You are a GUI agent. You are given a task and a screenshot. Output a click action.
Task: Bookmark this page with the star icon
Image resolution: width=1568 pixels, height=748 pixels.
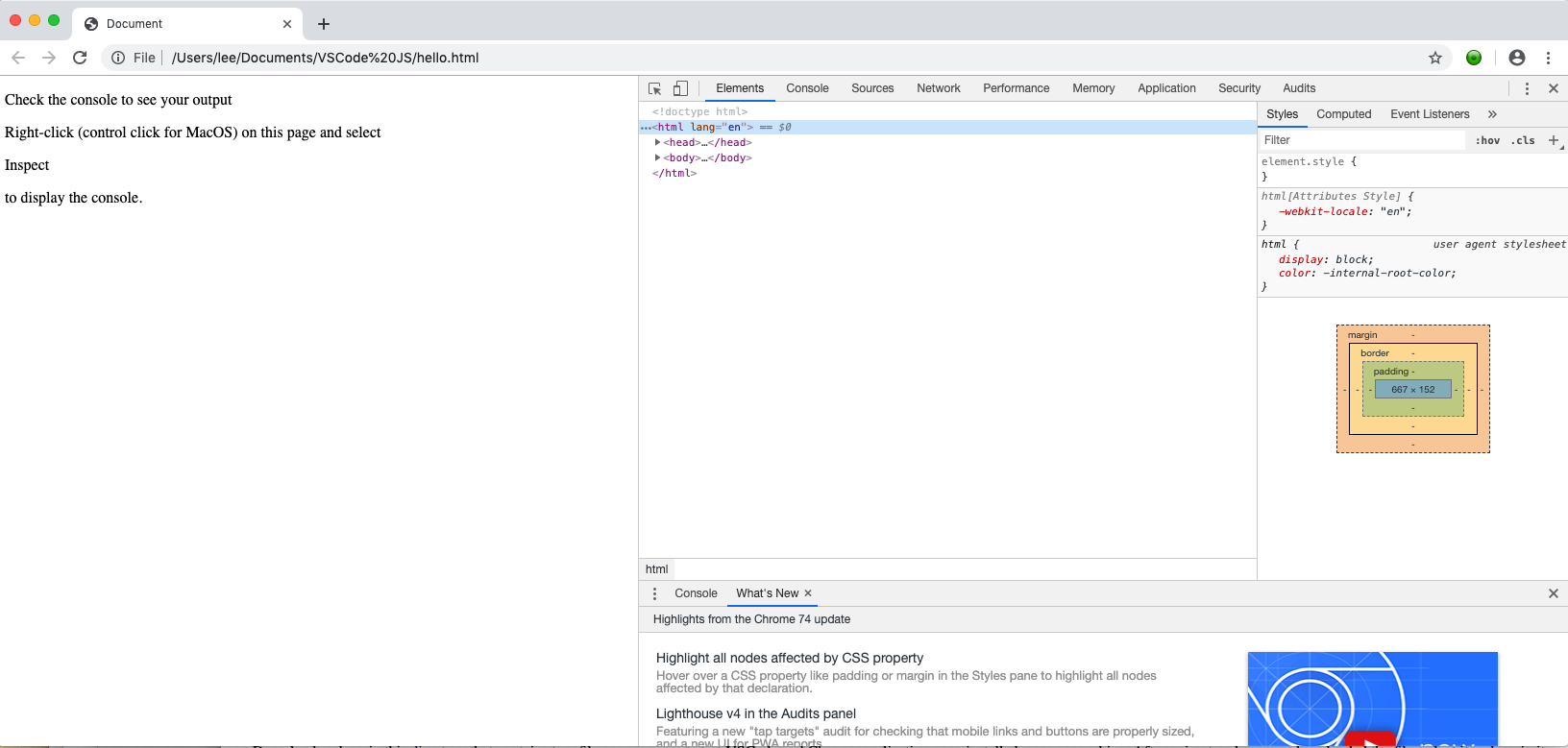[1435, 58]
